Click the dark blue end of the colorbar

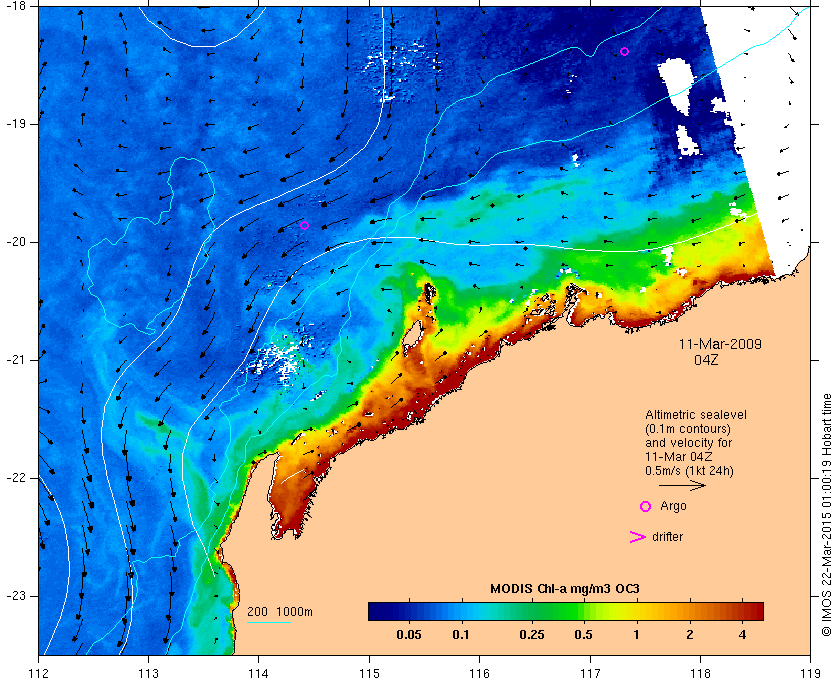point(378,611)
